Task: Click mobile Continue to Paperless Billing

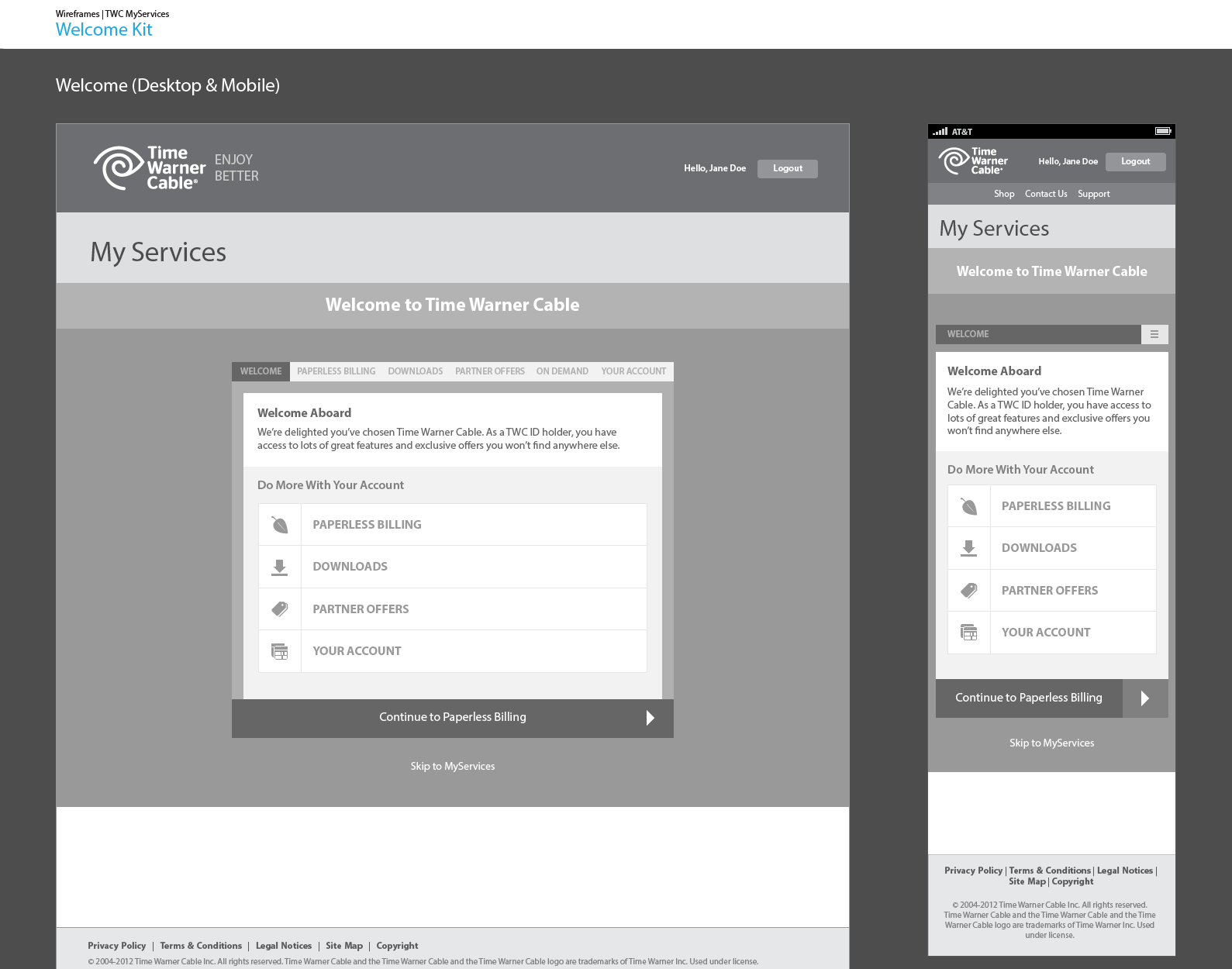Action: click(x=1029, y=698)
